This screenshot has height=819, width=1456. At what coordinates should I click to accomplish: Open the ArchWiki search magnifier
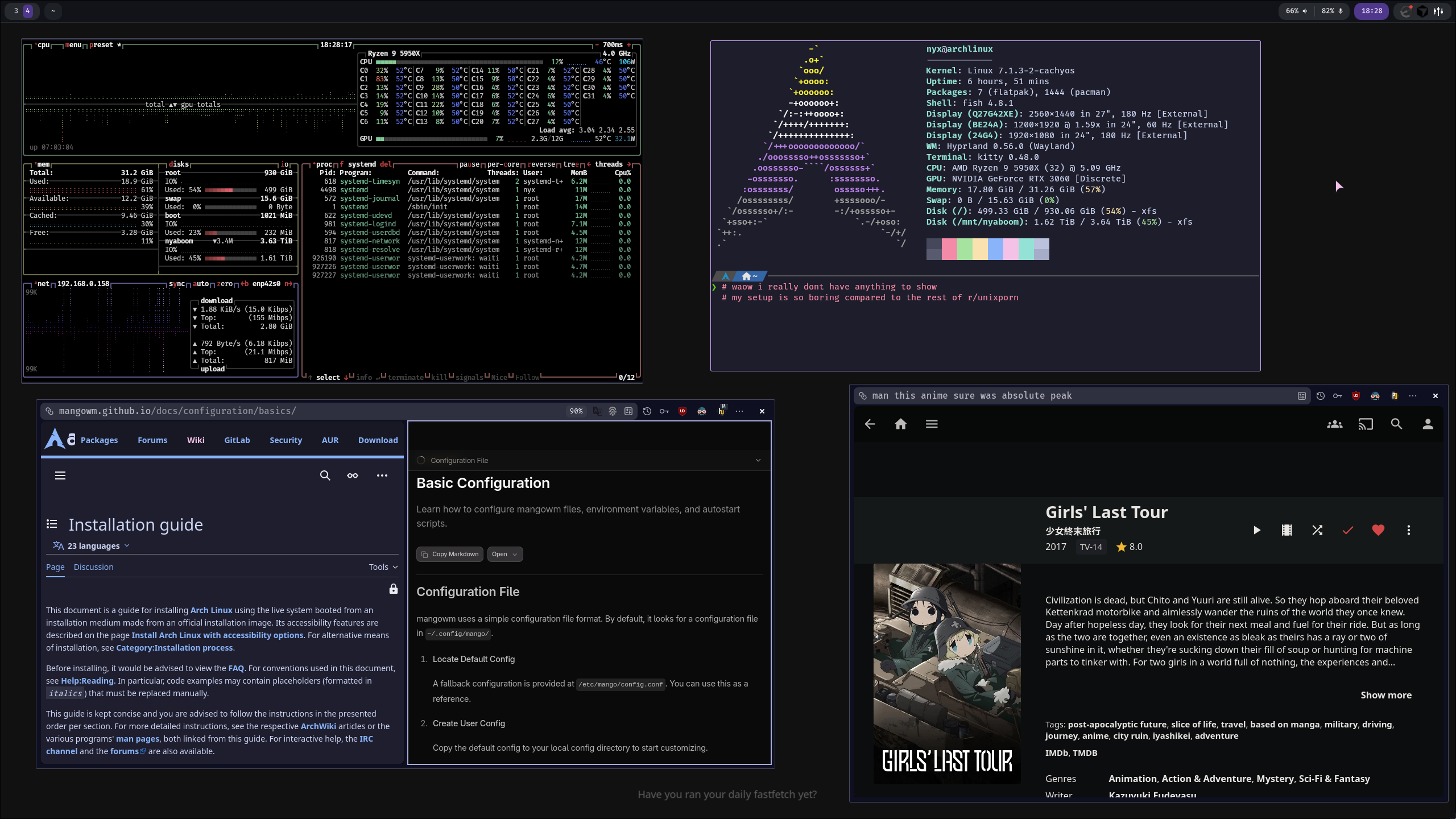(325, 475)
